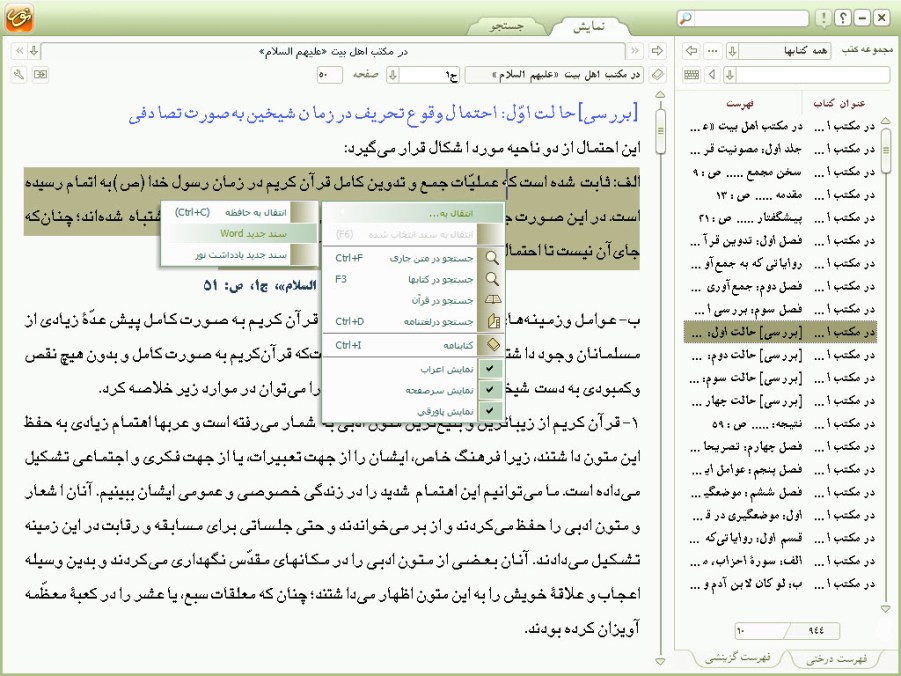This screenshot has height=676, width=901.
Task: Toggle the نمایش سرصفحه checkmark
Action: (490, 390)
